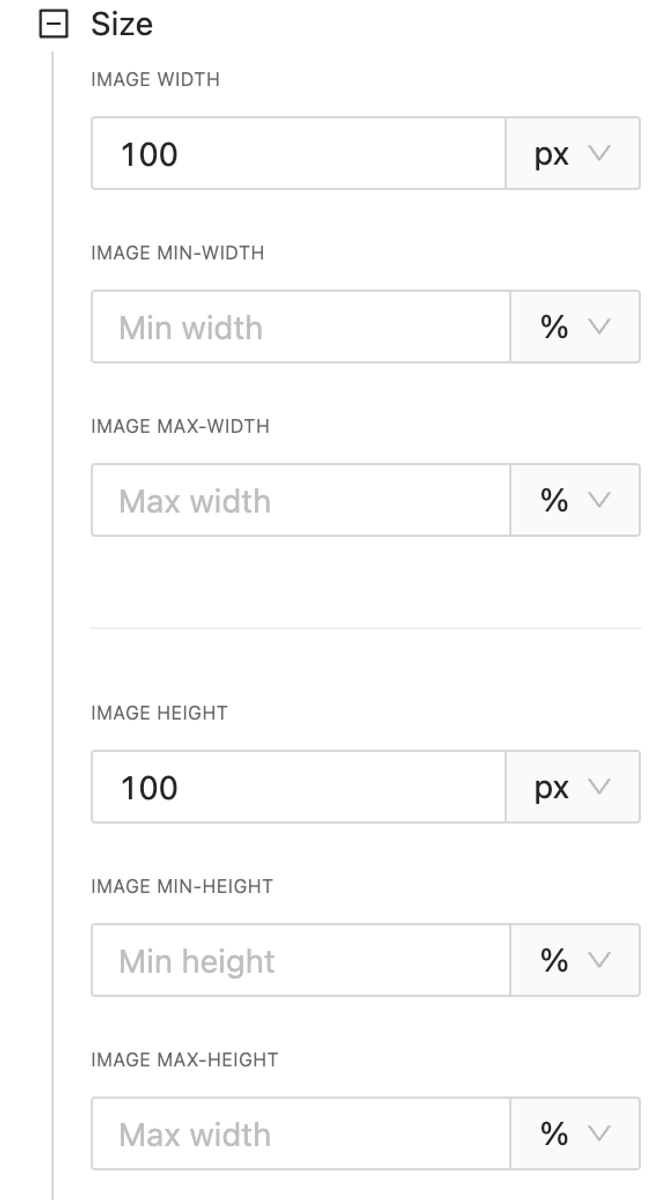This screenshot has height=1200, width=670.
Task: Click the Image Height value field
Action: point(298,787)
